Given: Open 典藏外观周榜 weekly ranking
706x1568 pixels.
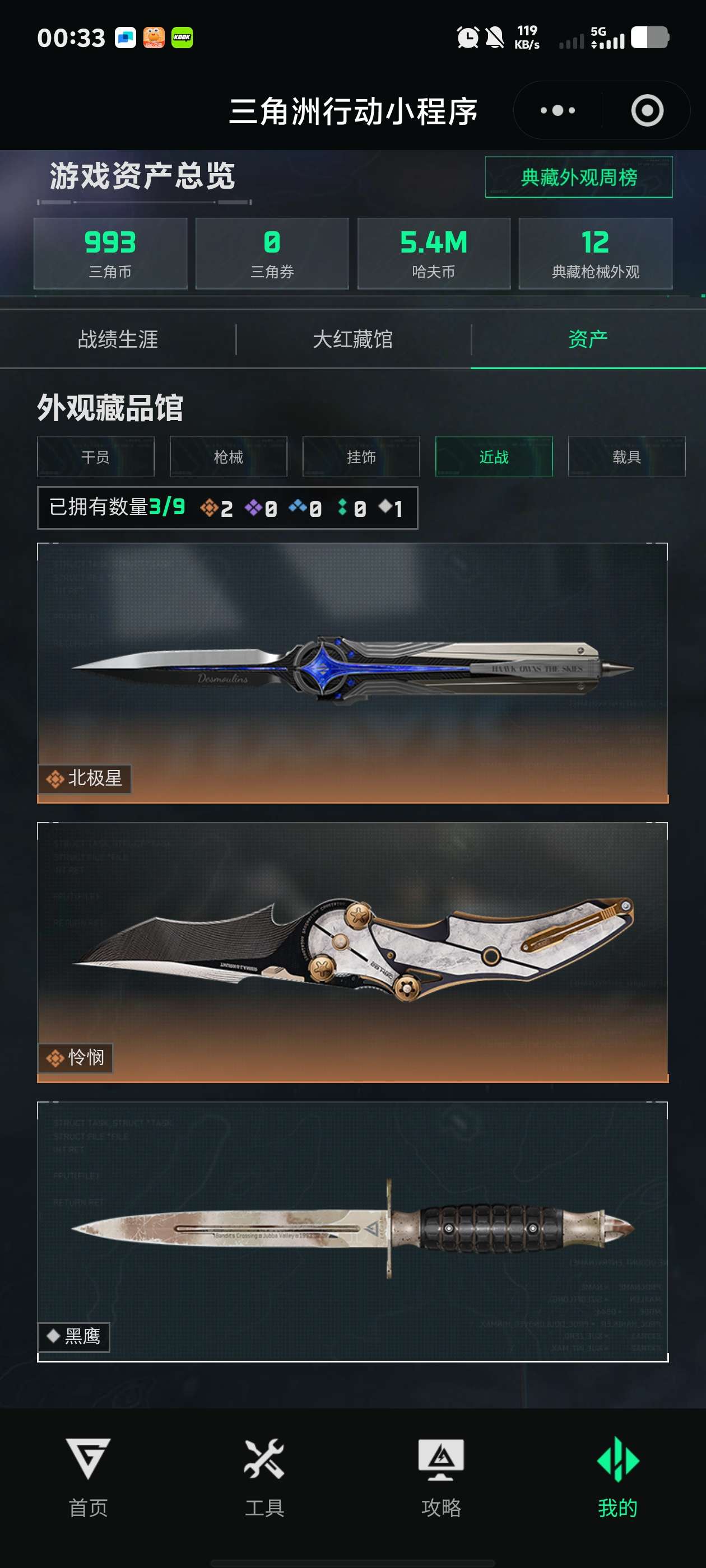Looking at the screenshot, I should [579, 177].
